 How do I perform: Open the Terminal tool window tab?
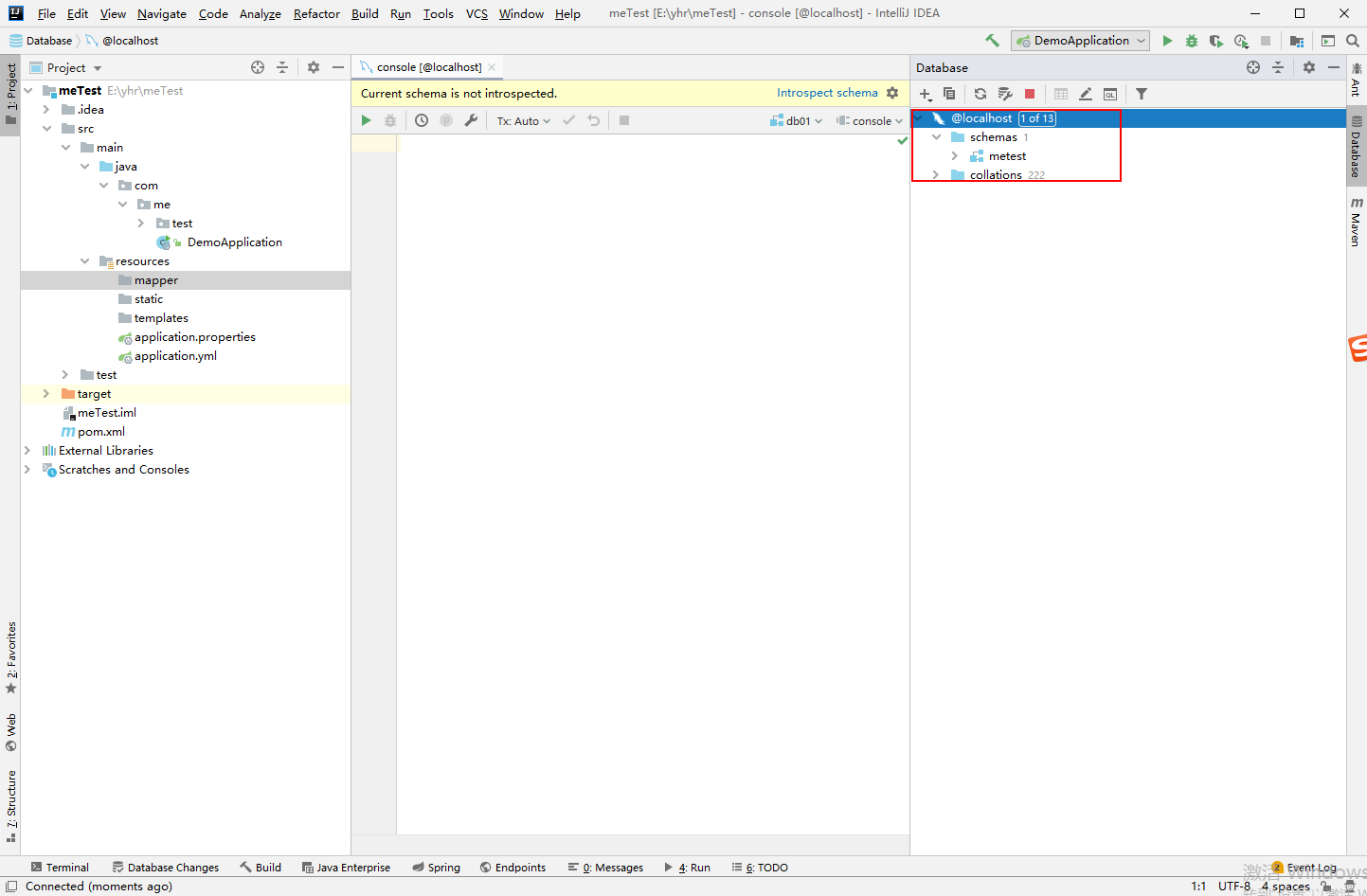coord(60,868)
